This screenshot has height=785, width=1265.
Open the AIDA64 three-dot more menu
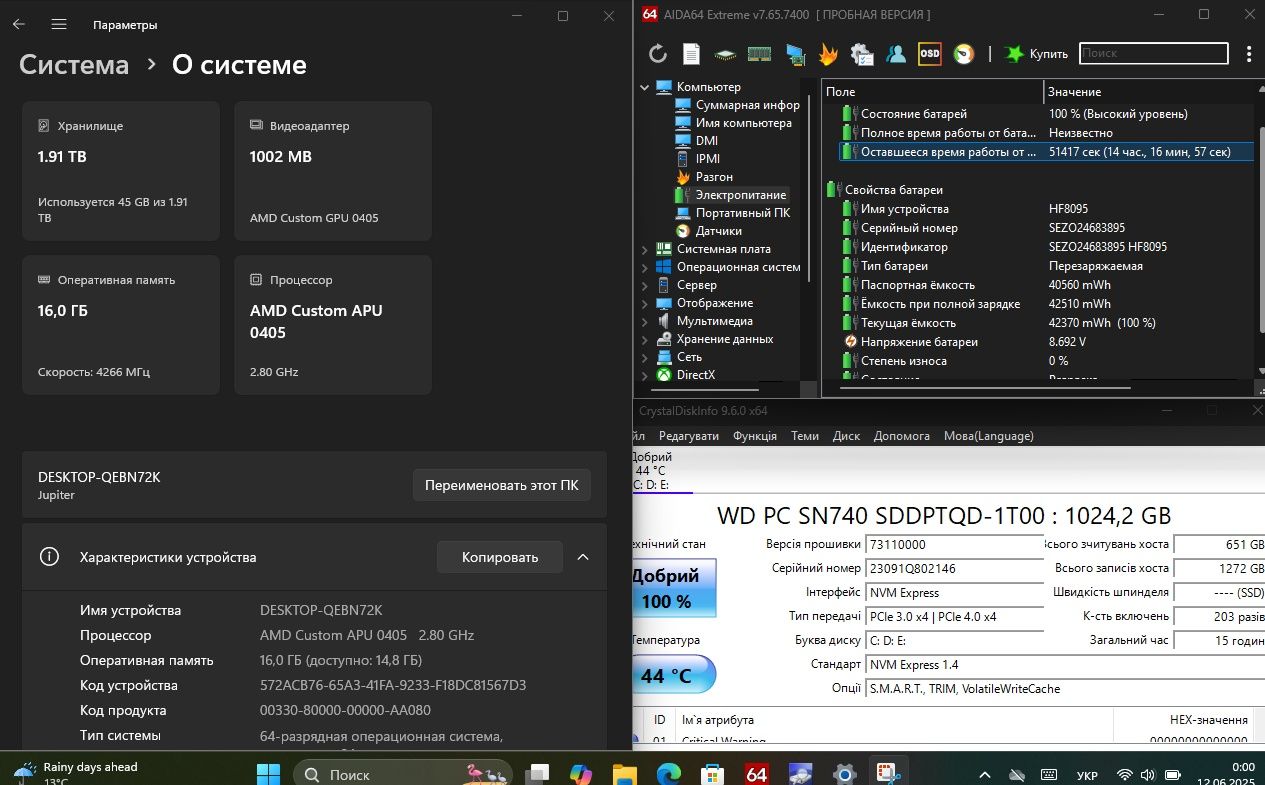1249,54
